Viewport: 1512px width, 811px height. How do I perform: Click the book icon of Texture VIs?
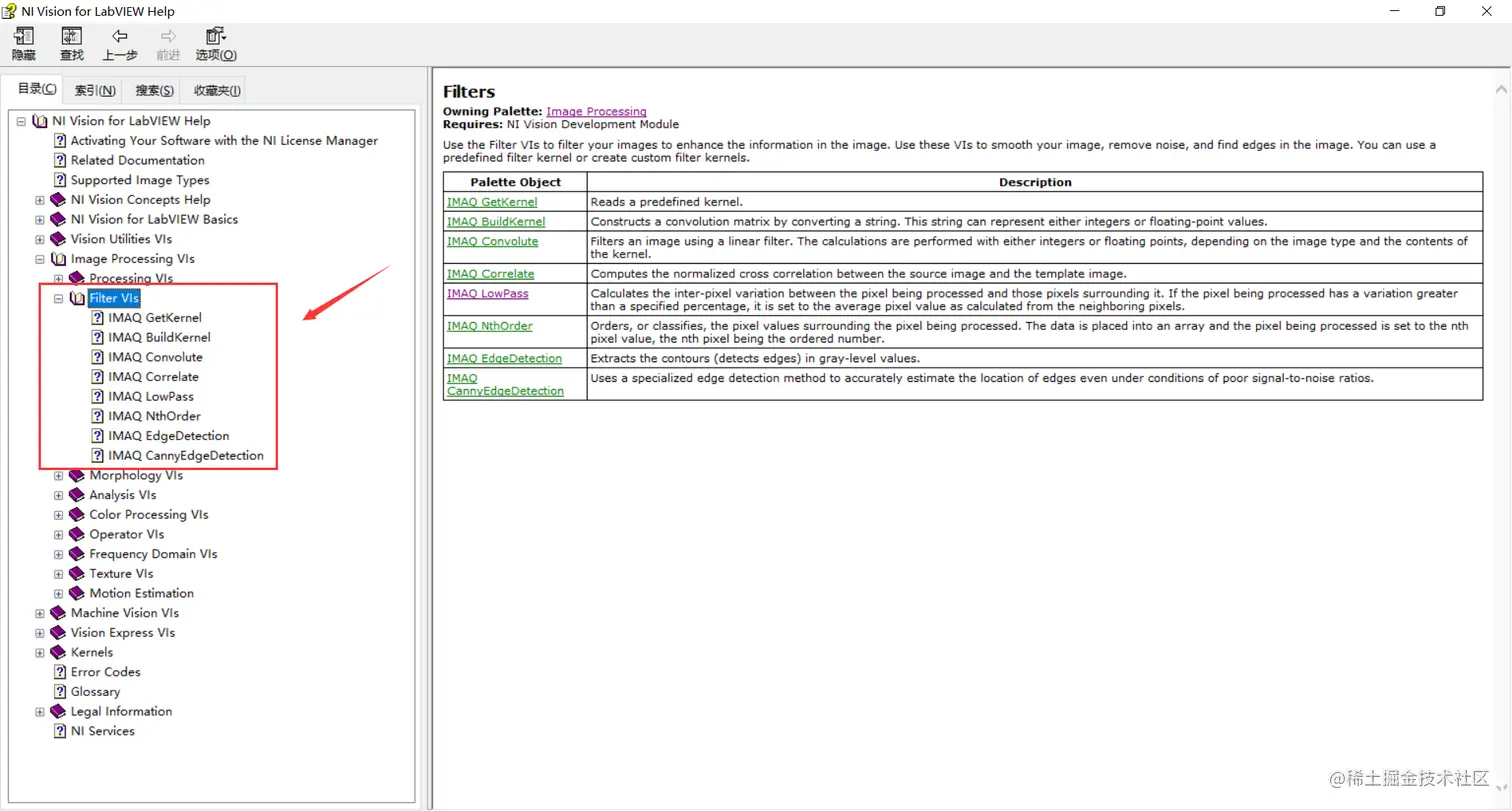78,573
